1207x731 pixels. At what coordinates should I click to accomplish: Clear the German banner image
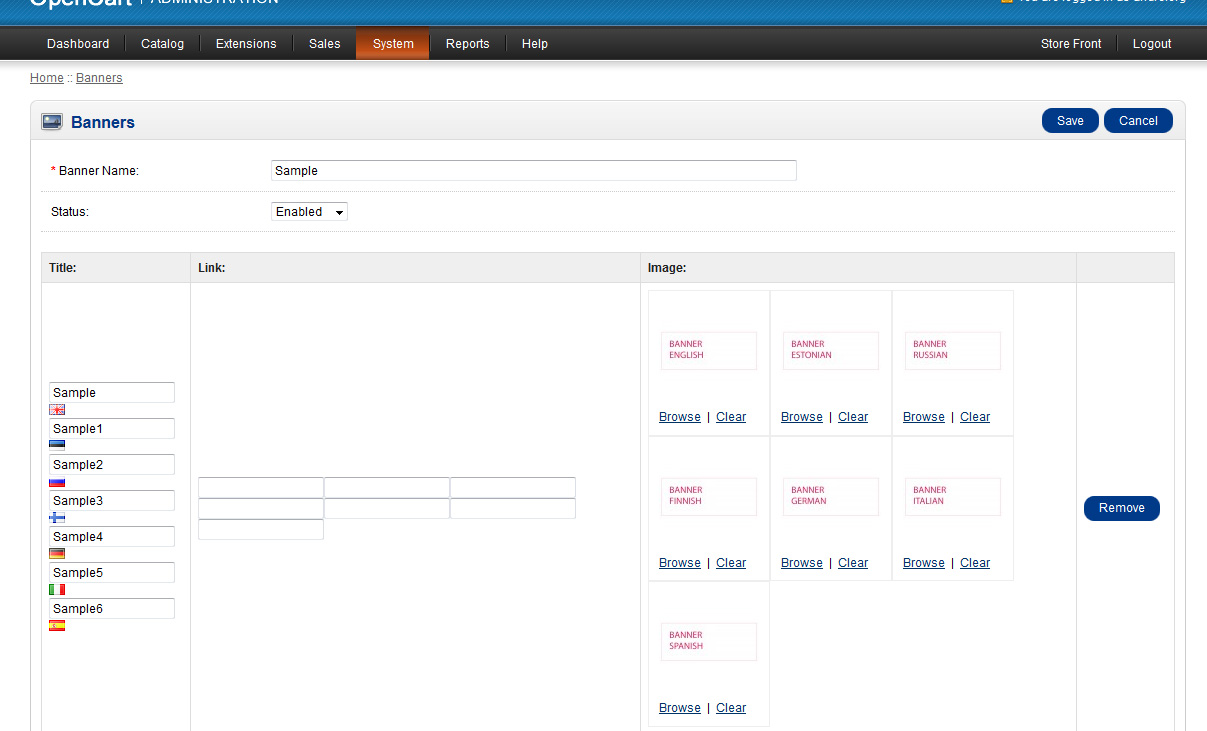(x=853, y=563)
